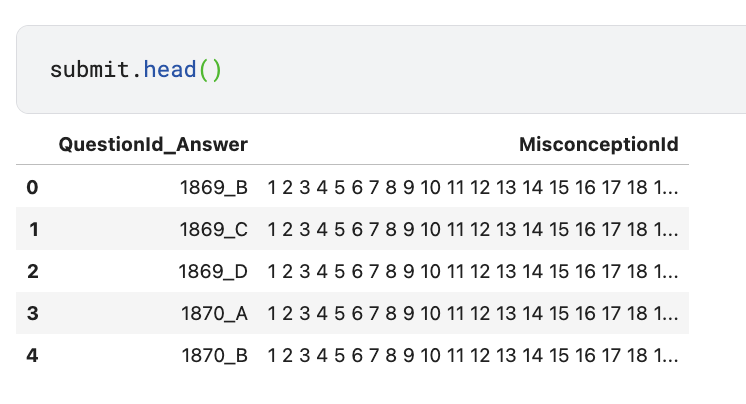Click the submit.head() code cell
746x404 pixels.
(381, 69)
